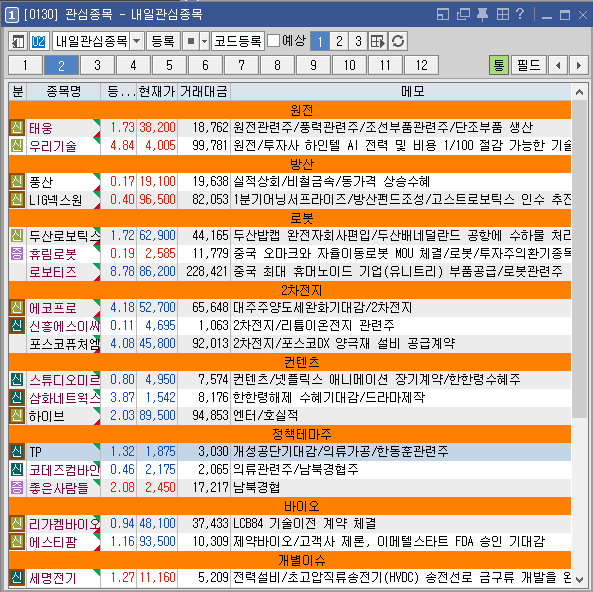Image resolution: width=593 pixels, height=592 pixels.
Task: Click the dark 신 icon beside 신흥에스이씨
Action: pos(17,326)
